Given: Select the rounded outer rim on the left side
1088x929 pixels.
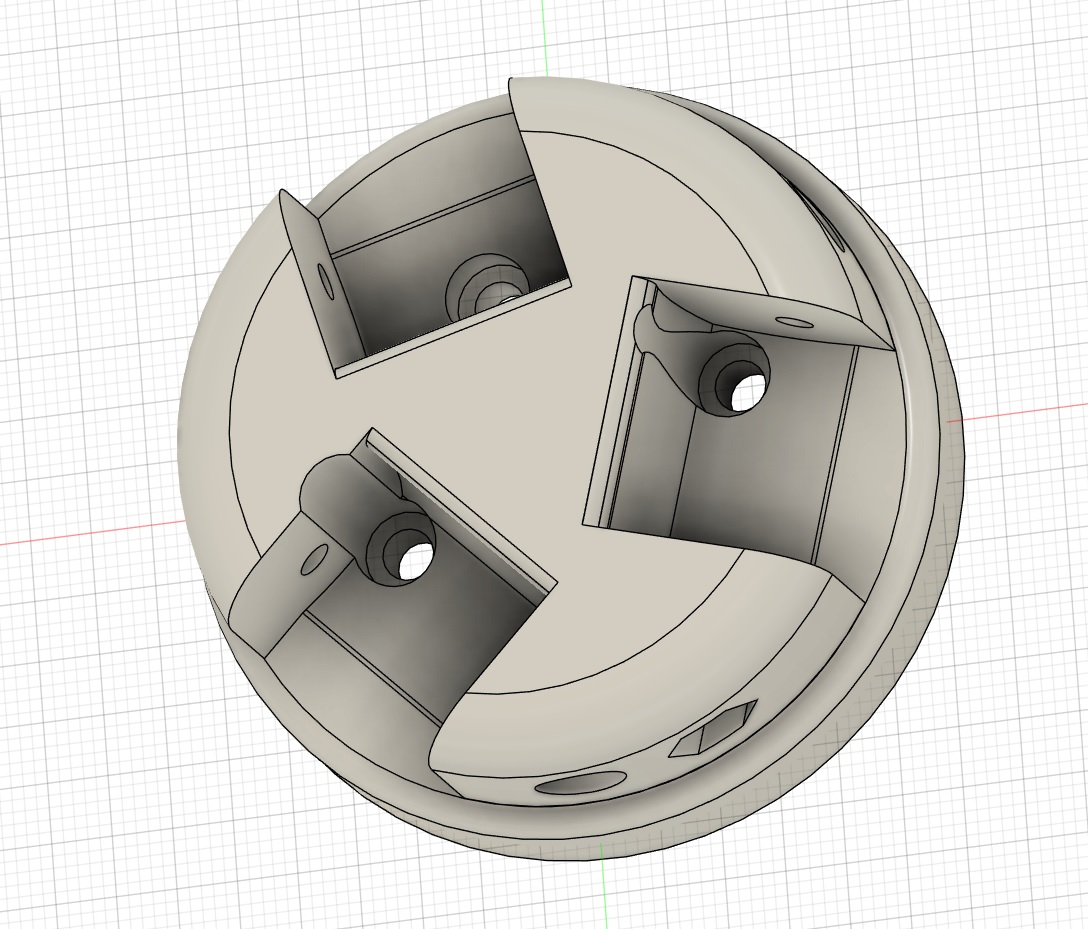Looking at the screenshot, I should click(x=205, y=420).
